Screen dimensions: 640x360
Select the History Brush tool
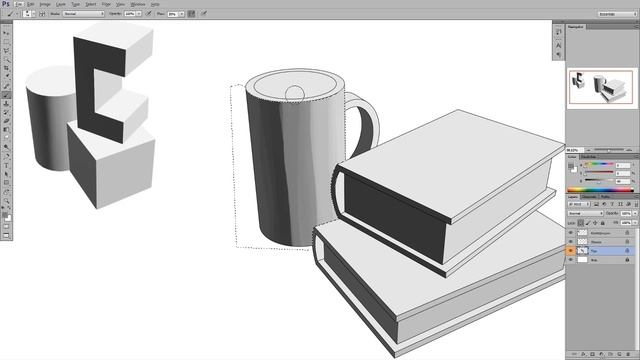[6, 112]
